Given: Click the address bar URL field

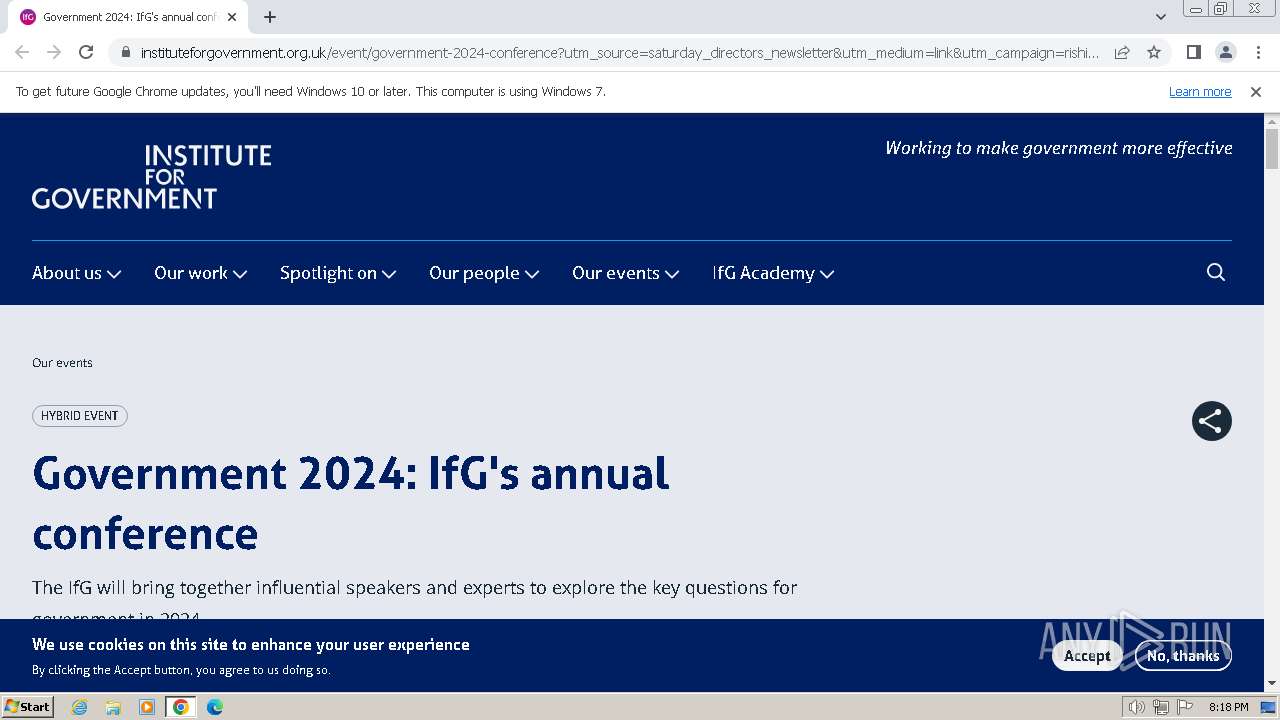Looking at the screenshot, I should pos(620,52).
